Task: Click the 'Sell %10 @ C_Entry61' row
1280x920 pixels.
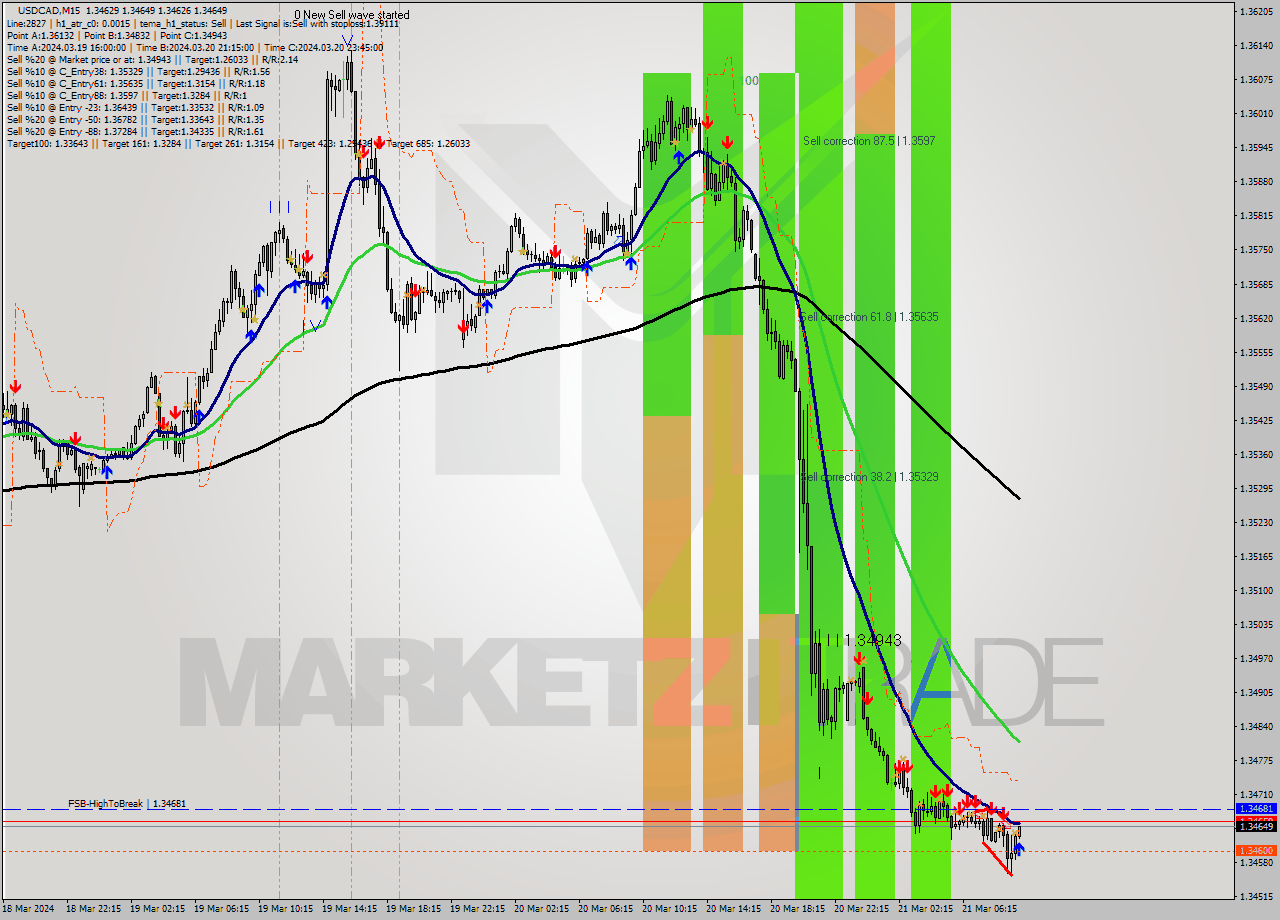Action: tap(135, 83)
